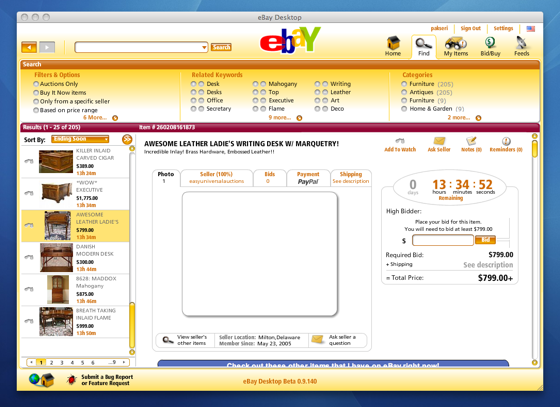The height and width of the screenshot is (407, 560).
Task: Switch to the Payment PayPal tab
Action: point(308,177)
